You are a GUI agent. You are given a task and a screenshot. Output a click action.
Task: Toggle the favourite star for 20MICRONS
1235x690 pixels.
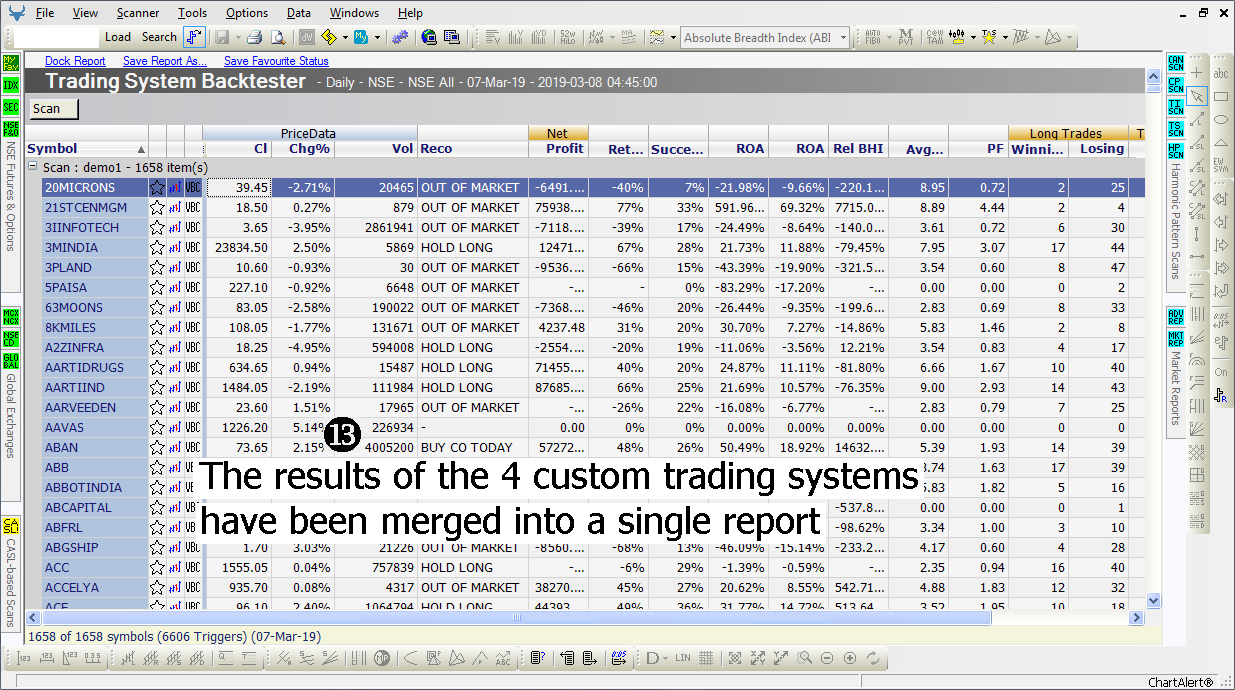pyautogui.click(x=157, y=187)
